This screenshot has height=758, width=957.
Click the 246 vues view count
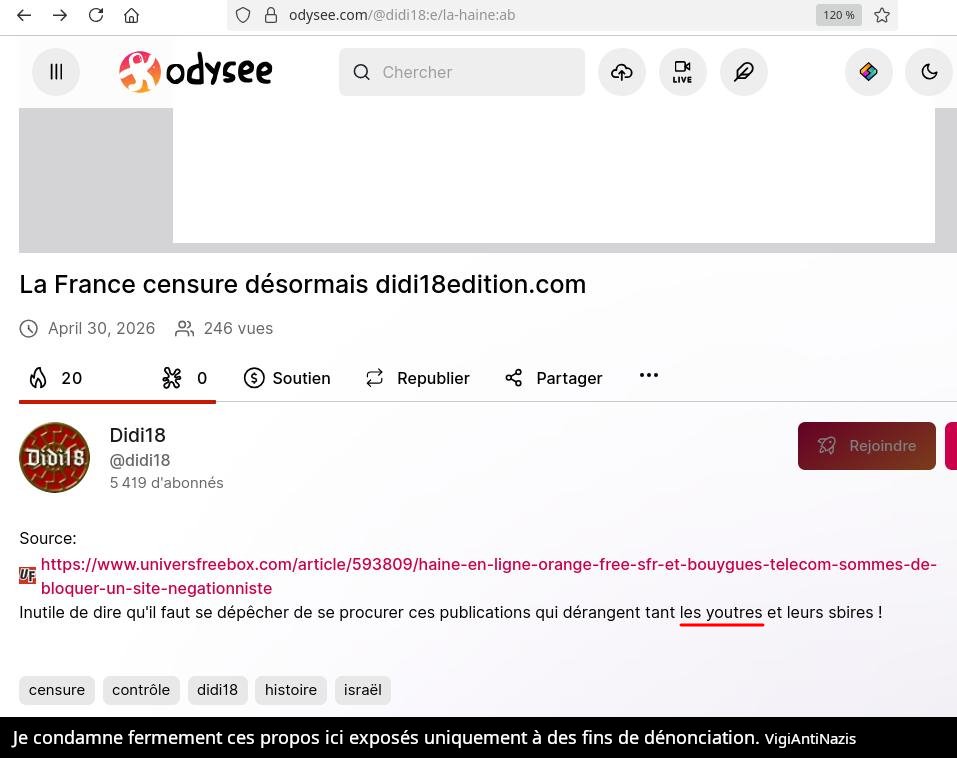click(x=238, y=328)
